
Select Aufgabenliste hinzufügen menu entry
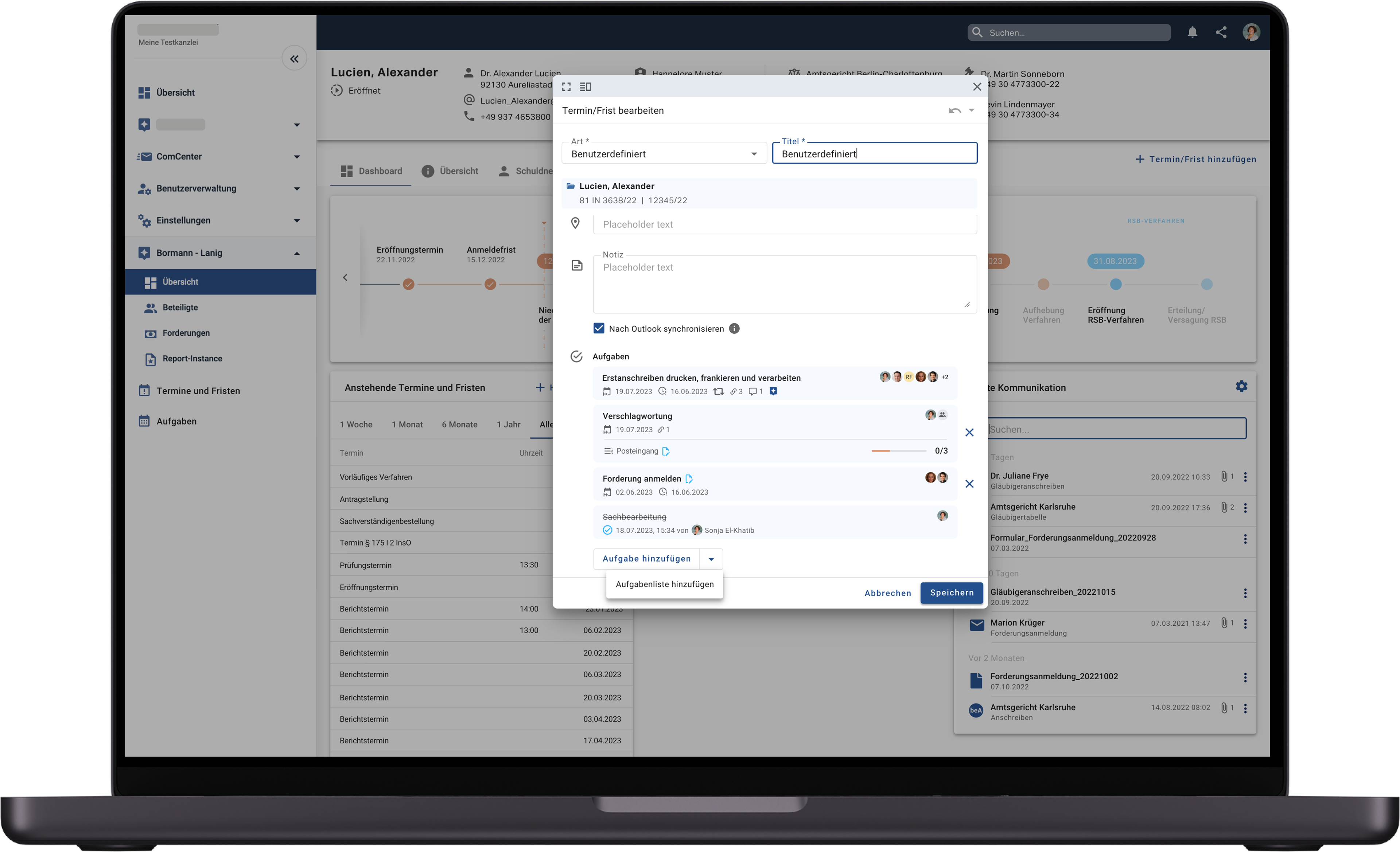point(664,585)
